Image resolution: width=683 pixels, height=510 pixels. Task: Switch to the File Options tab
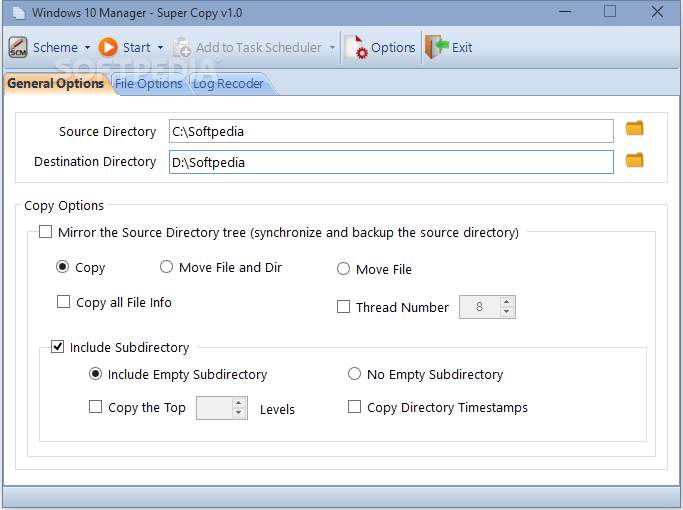tap(149, 84)
